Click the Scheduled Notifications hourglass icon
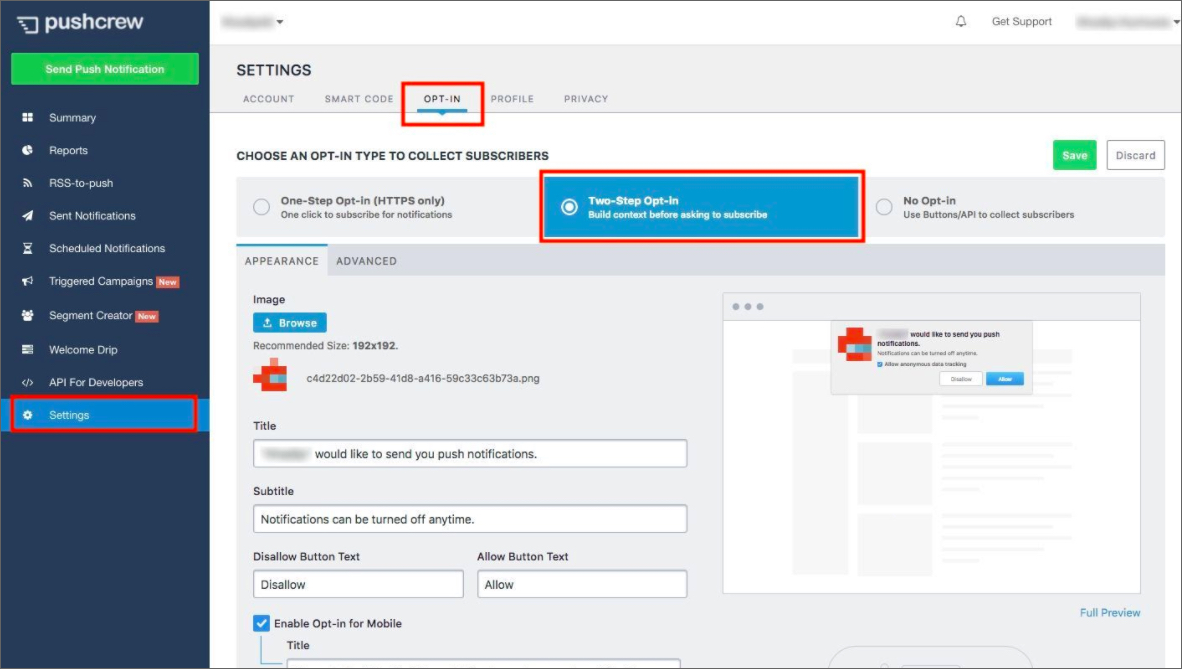The height and width of the screenshot is (669, 1182). 28,248
